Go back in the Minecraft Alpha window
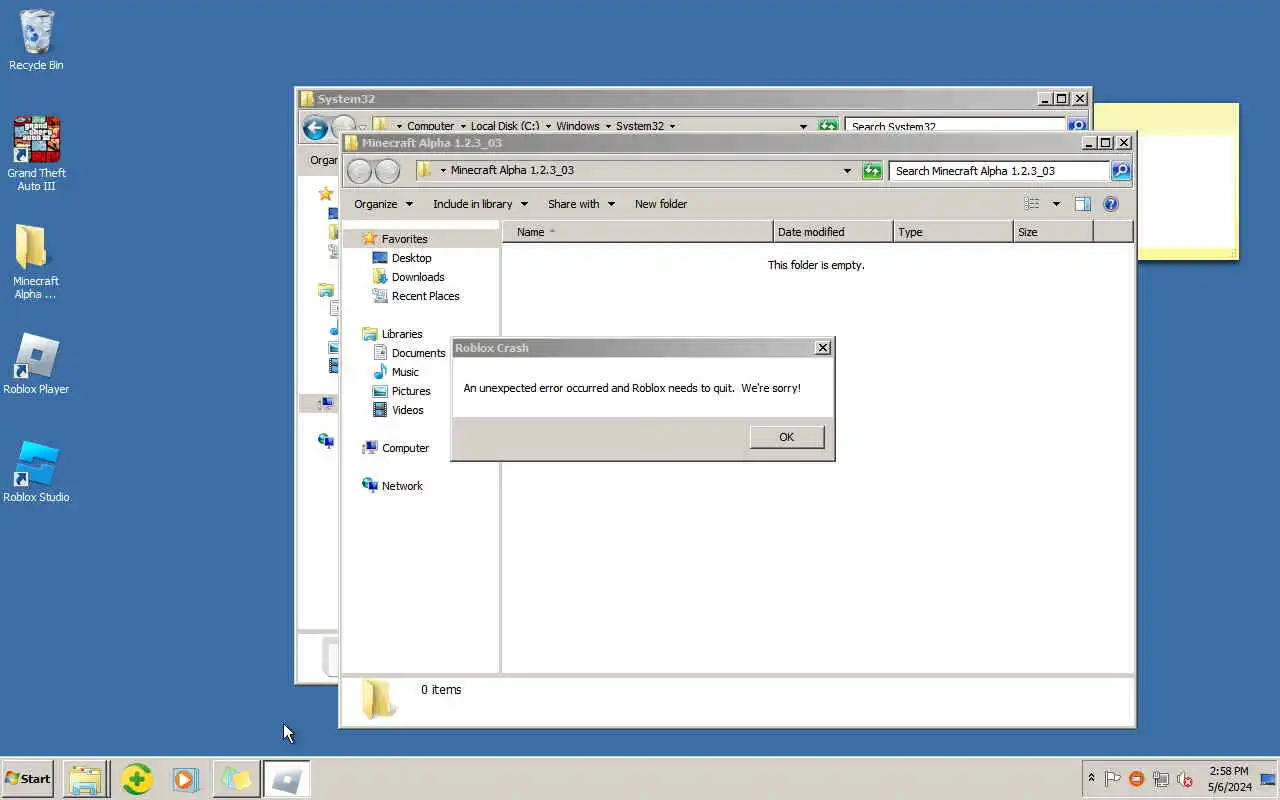Screen dimensions: 1280x800 tap(359, 171)
